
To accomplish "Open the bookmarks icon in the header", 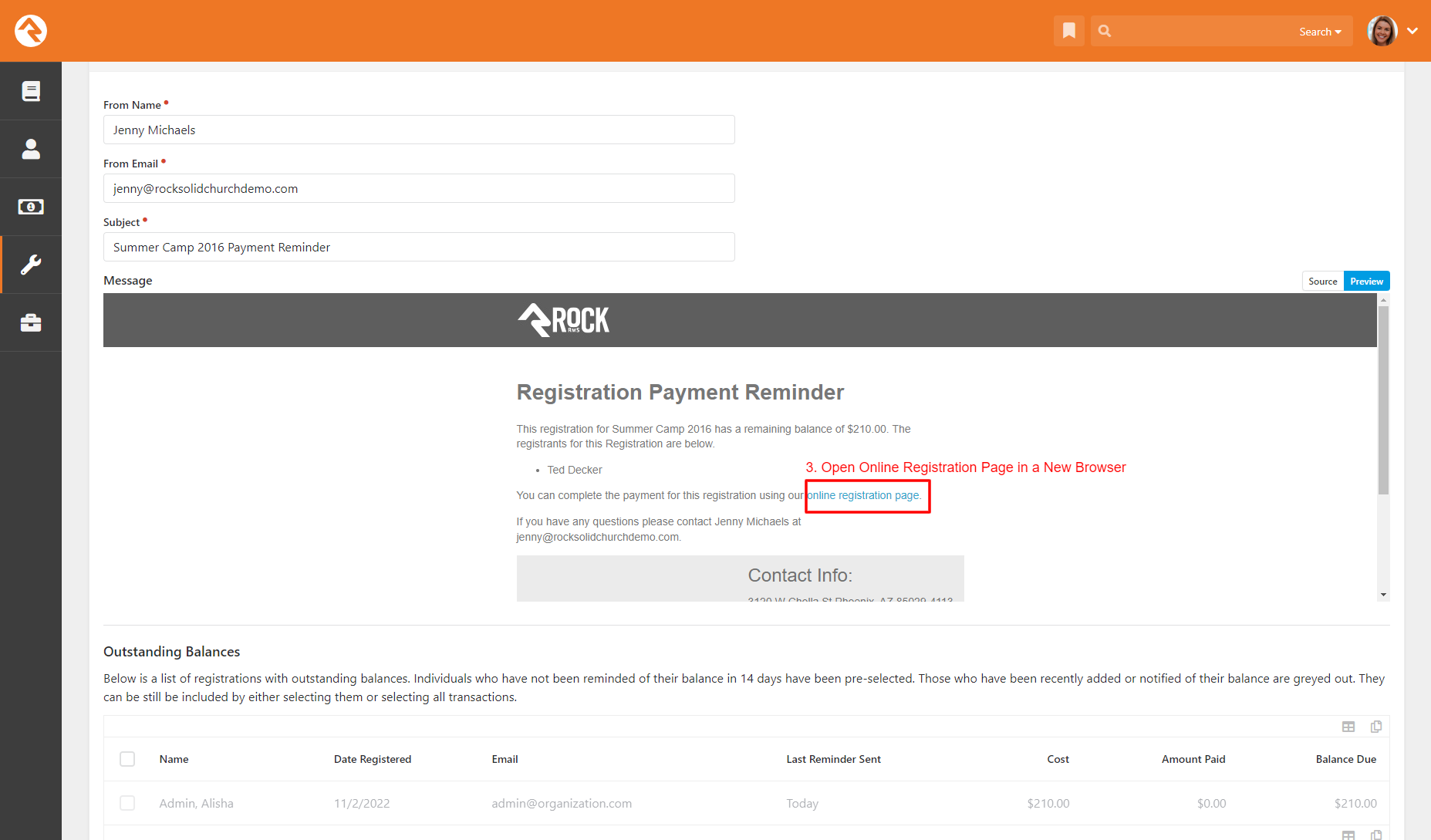I will [1068, 31].
